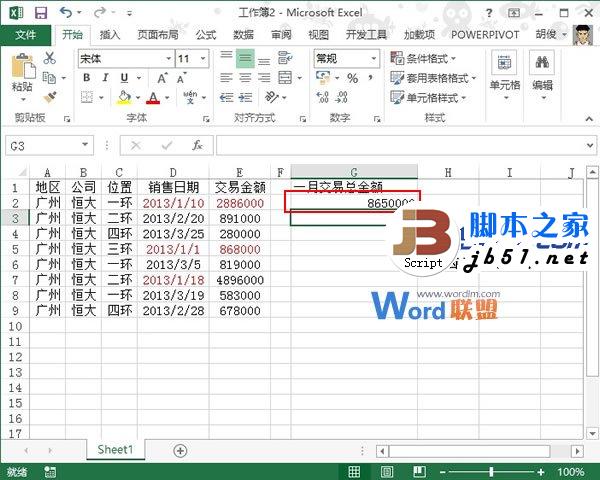Click the Name Box showing G3
Image resolution: width=600 pixels, height=480 pixels.
(50, 145)
